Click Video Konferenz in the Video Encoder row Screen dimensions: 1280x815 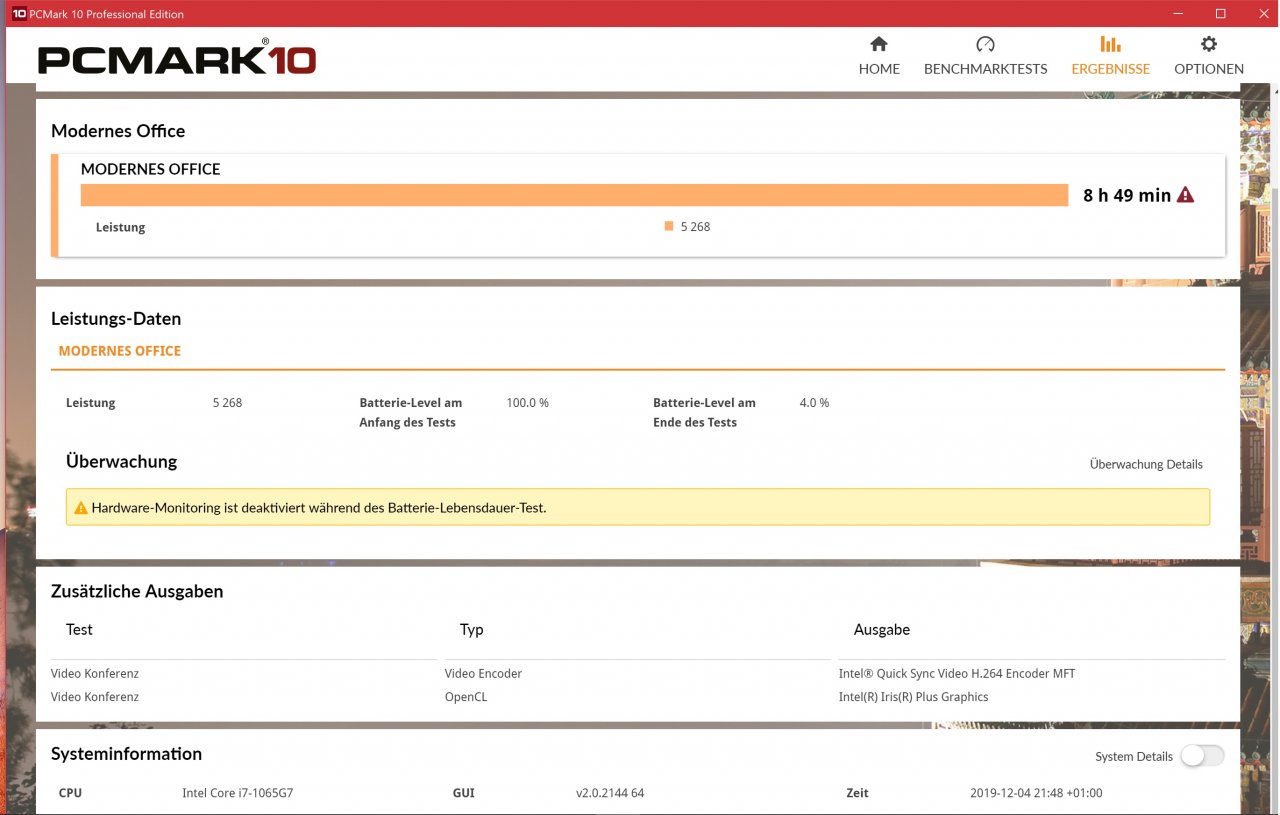(x=95, y=674)
